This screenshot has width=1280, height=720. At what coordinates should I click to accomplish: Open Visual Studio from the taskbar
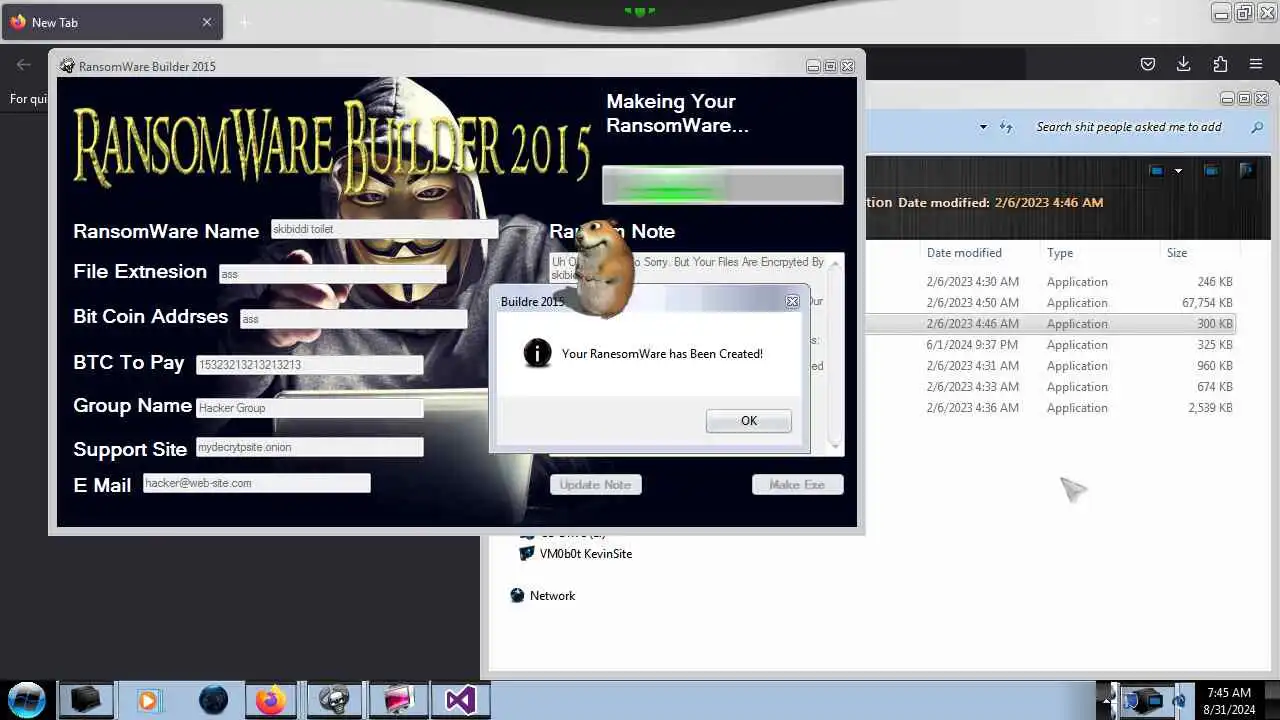(x=460, y=700)
